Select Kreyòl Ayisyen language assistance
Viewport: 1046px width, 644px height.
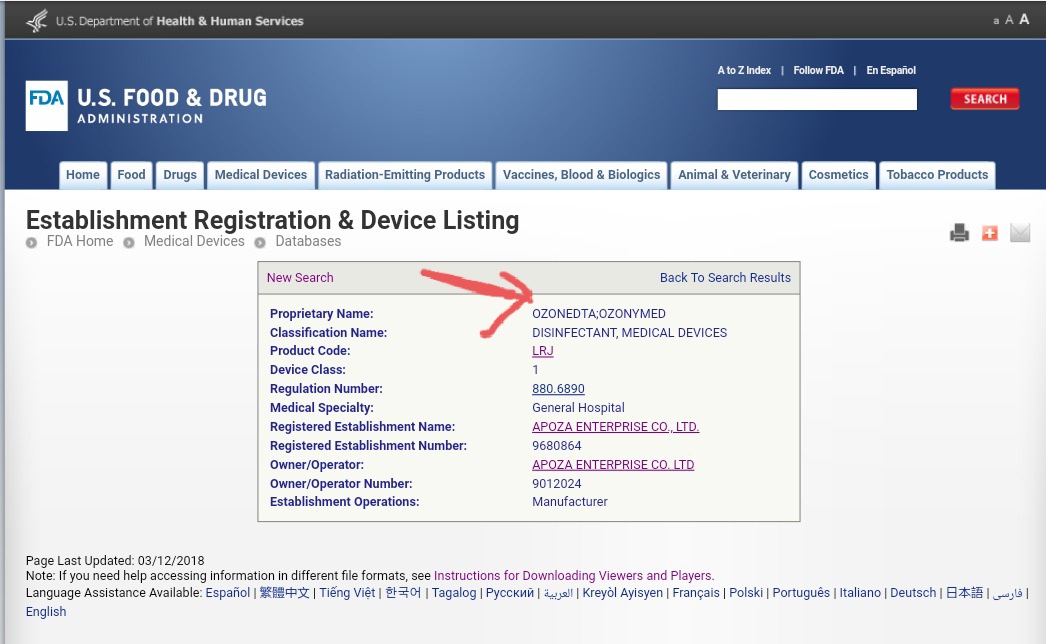(622, 593)
